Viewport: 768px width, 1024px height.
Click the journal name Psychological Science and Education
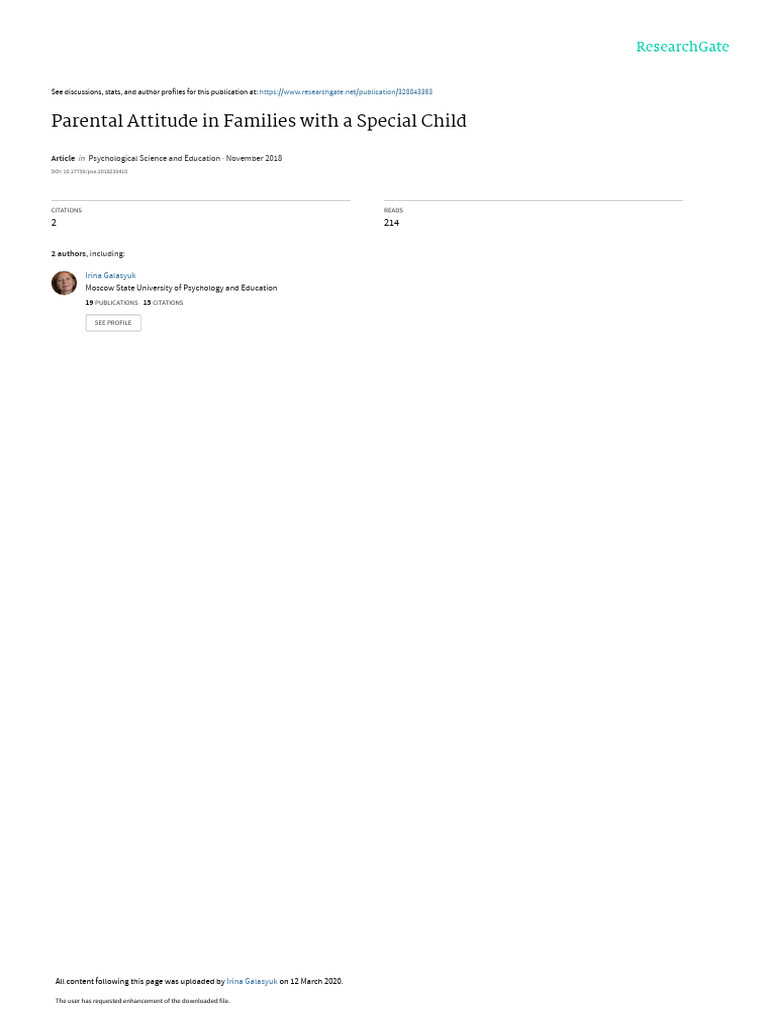click(x=154, y=158)
